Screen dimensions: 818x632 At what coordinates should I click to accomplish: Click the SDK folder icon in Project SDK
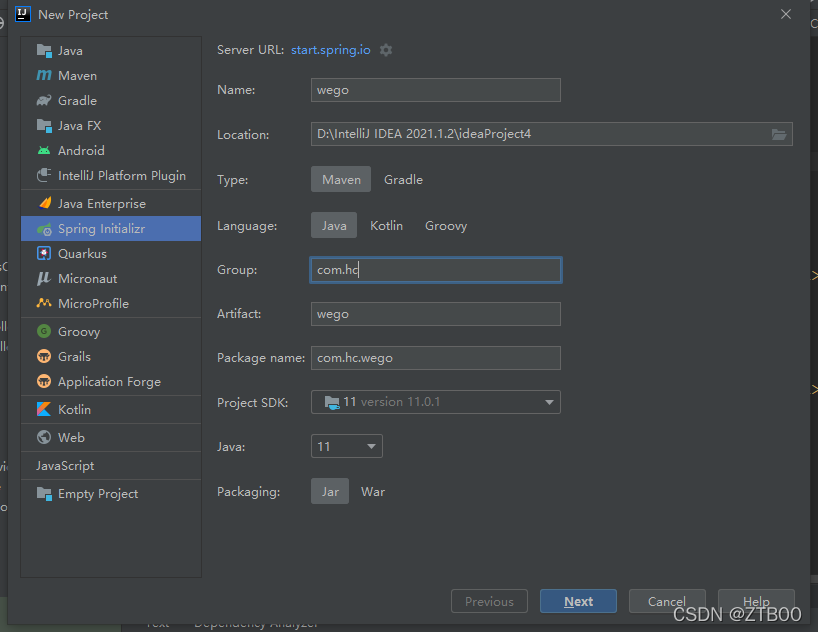[332, 402]
